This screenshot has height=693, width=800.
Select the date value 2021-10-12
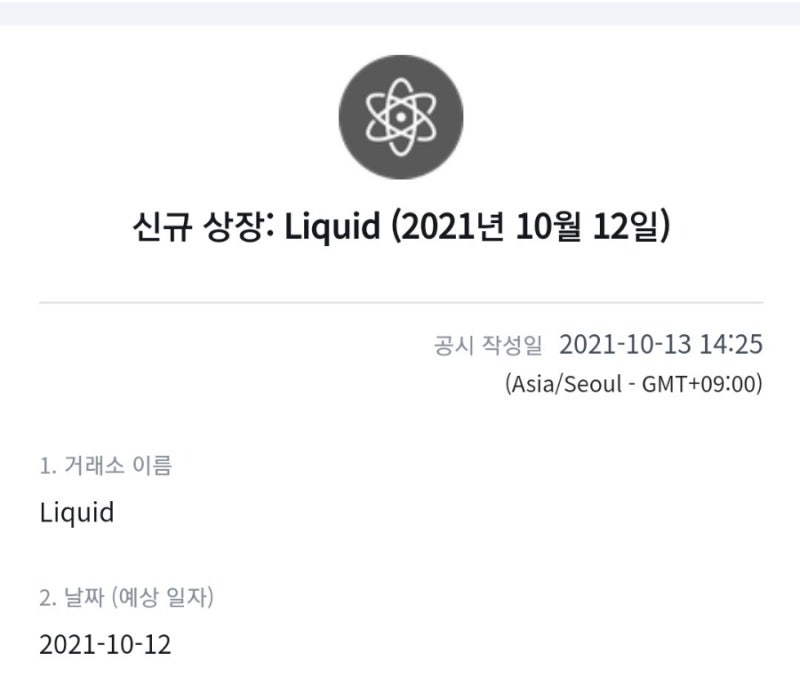[105, 645]
